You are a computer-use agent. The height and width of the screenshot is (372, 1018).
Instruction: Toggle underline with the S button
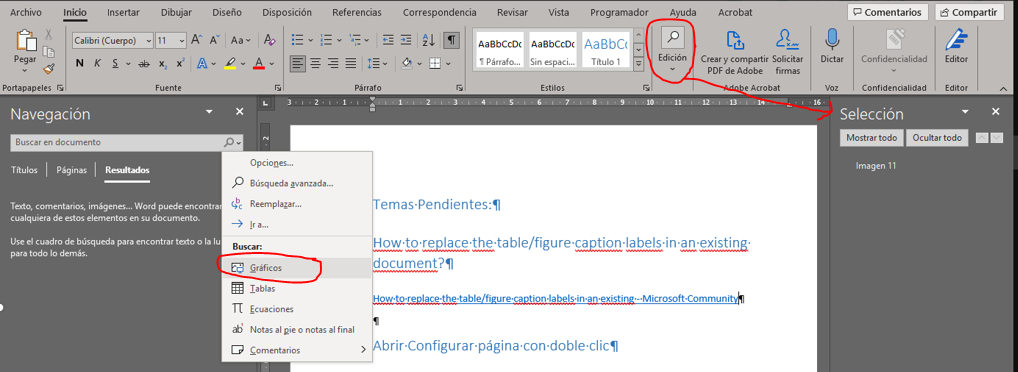[115, 63]
